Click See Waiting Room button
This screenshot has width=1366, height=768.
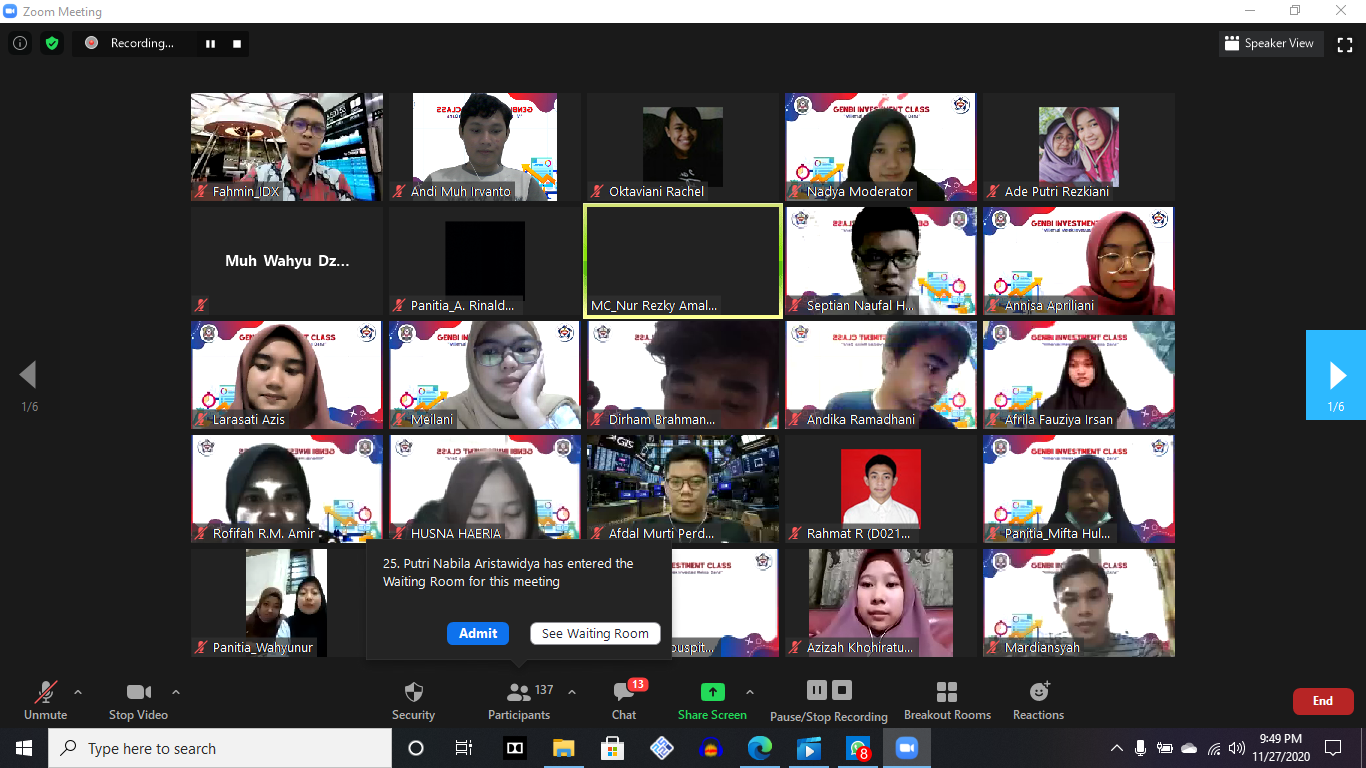click(x=595, y=633)
